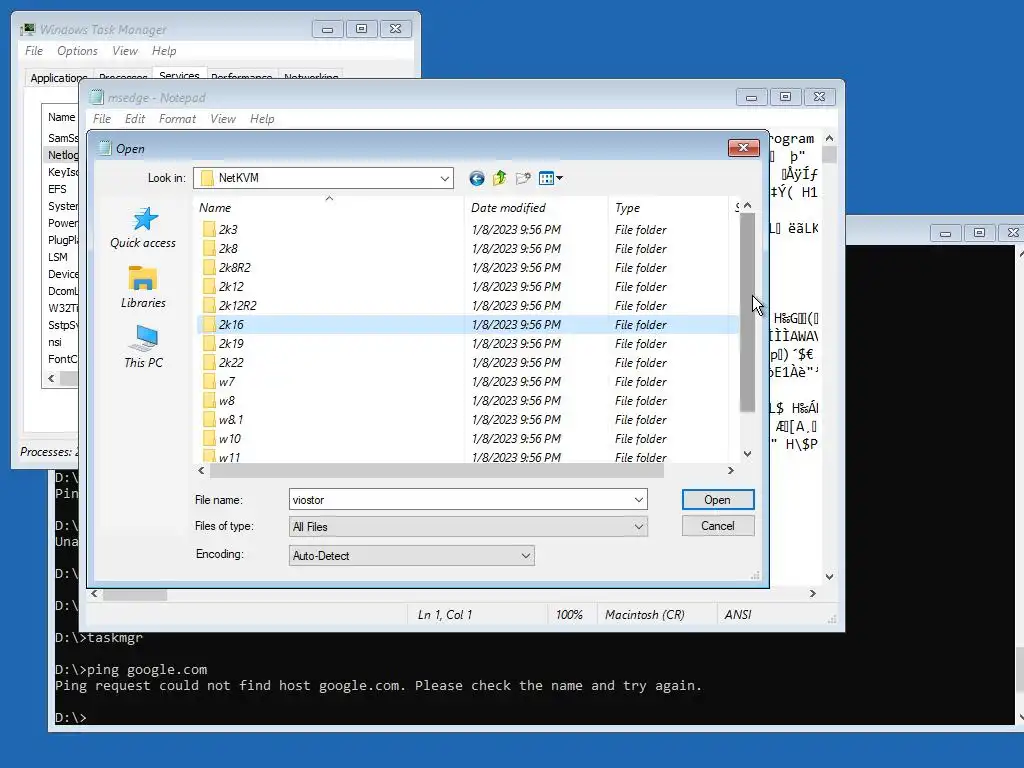
Task: Open Notepad's Format menu
Action: [177, 119]
